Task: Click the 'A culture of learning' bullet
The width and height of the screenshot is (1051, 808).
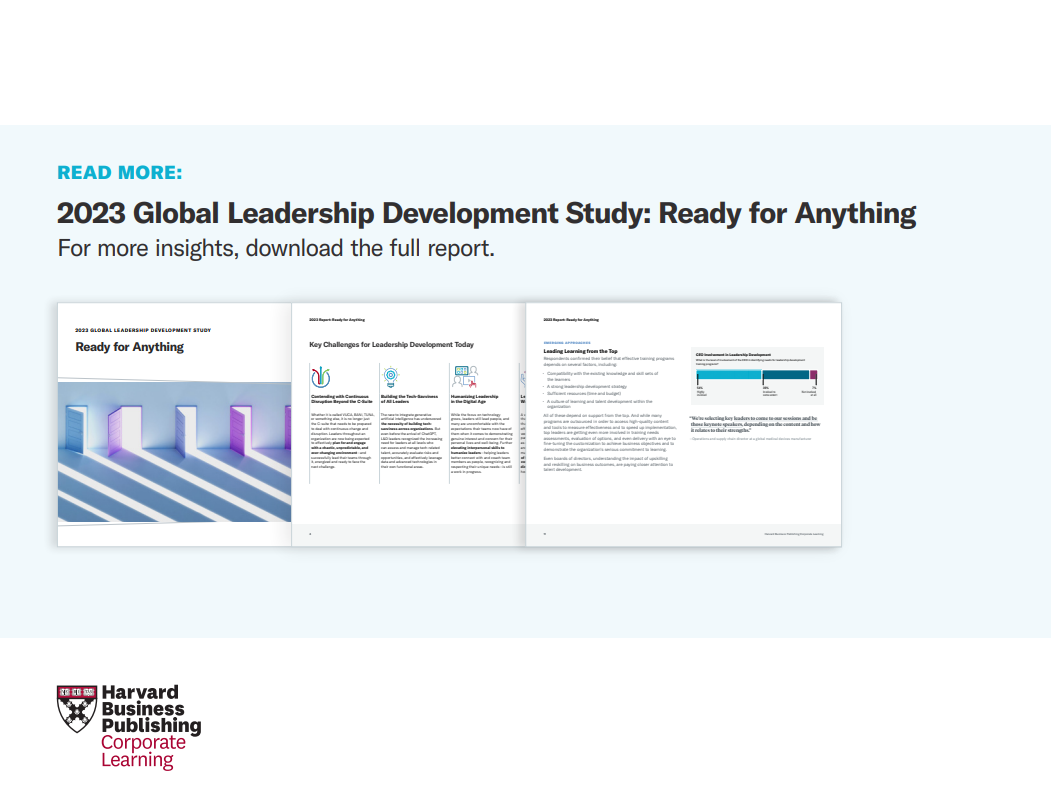Action: (x=597, y=404)
